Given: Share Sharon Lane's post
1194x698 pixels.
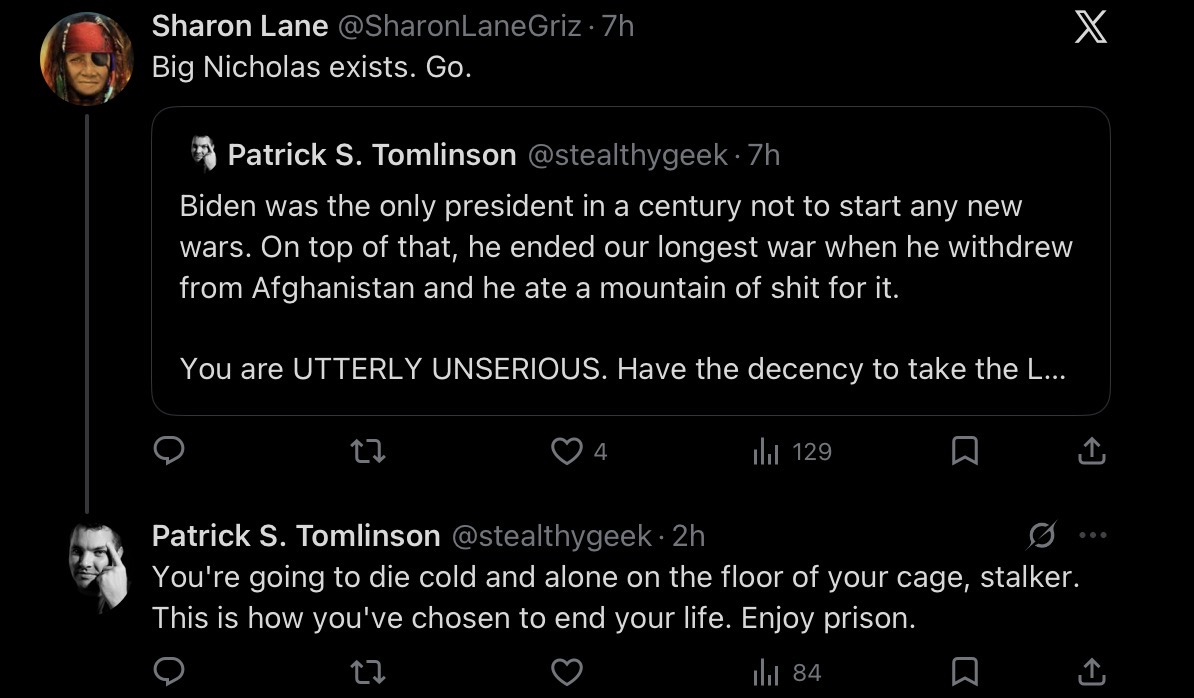Looking at the screenshot, I should [1091, 451].
